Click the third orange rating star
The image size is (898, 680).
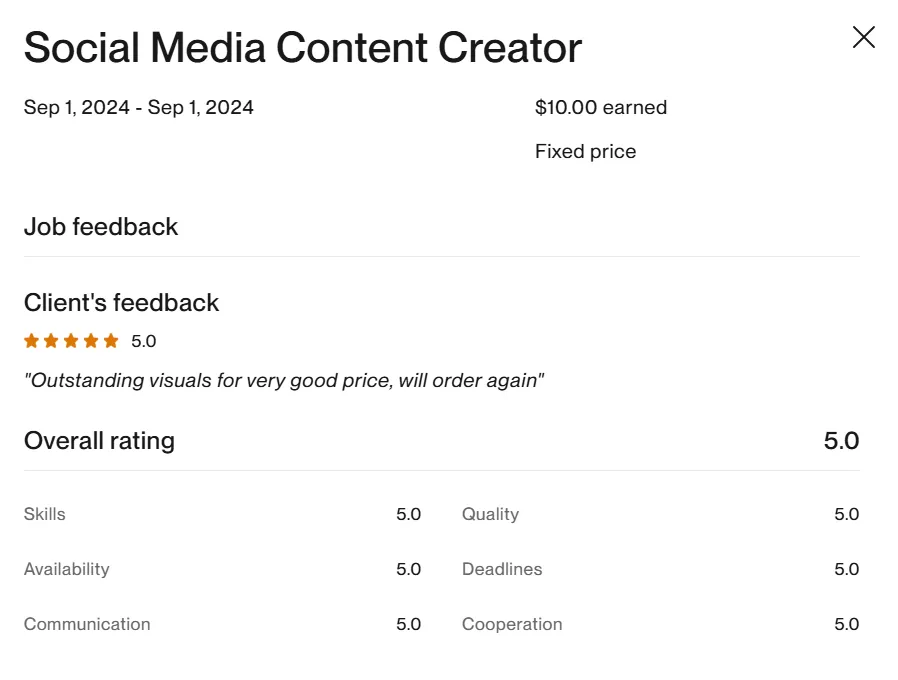[x=71, y=341]
